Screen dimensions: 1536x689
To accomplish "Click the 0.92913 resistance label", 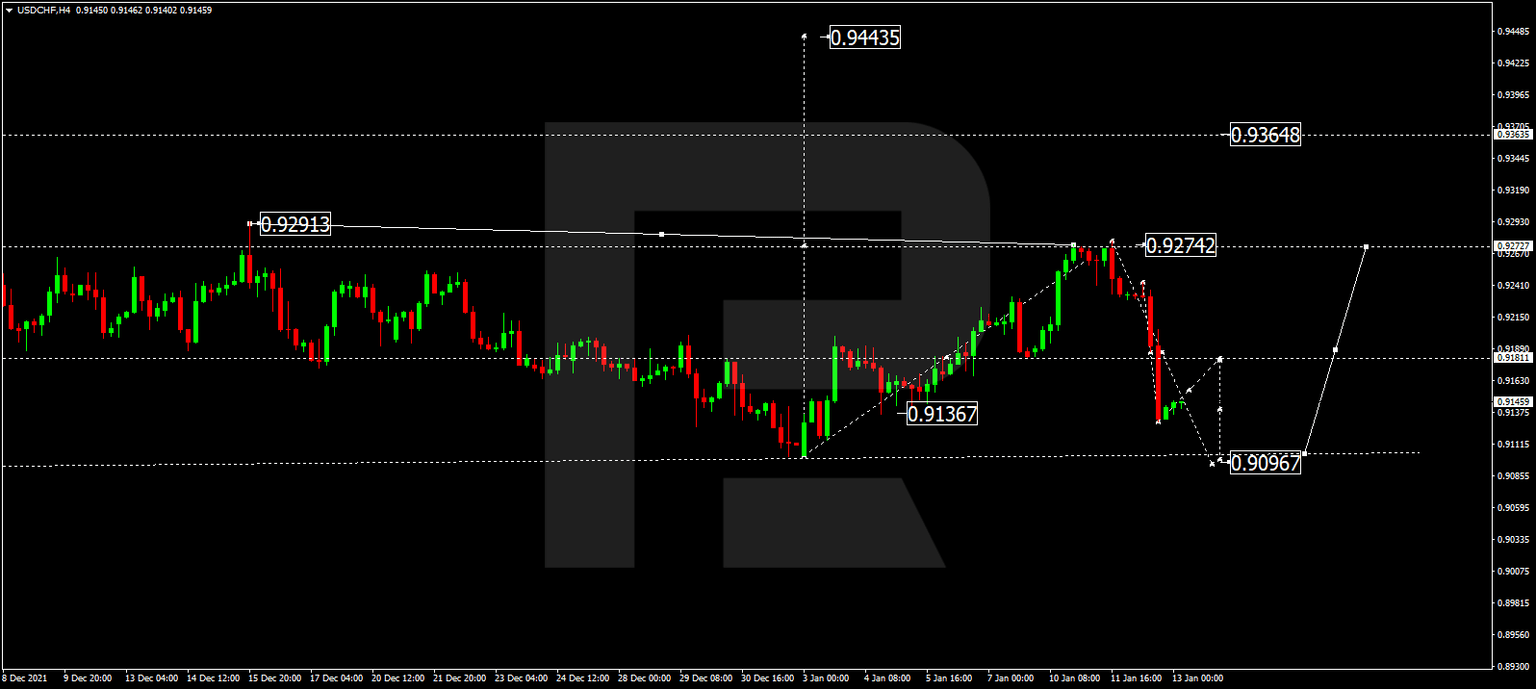I will click(294, 226).
